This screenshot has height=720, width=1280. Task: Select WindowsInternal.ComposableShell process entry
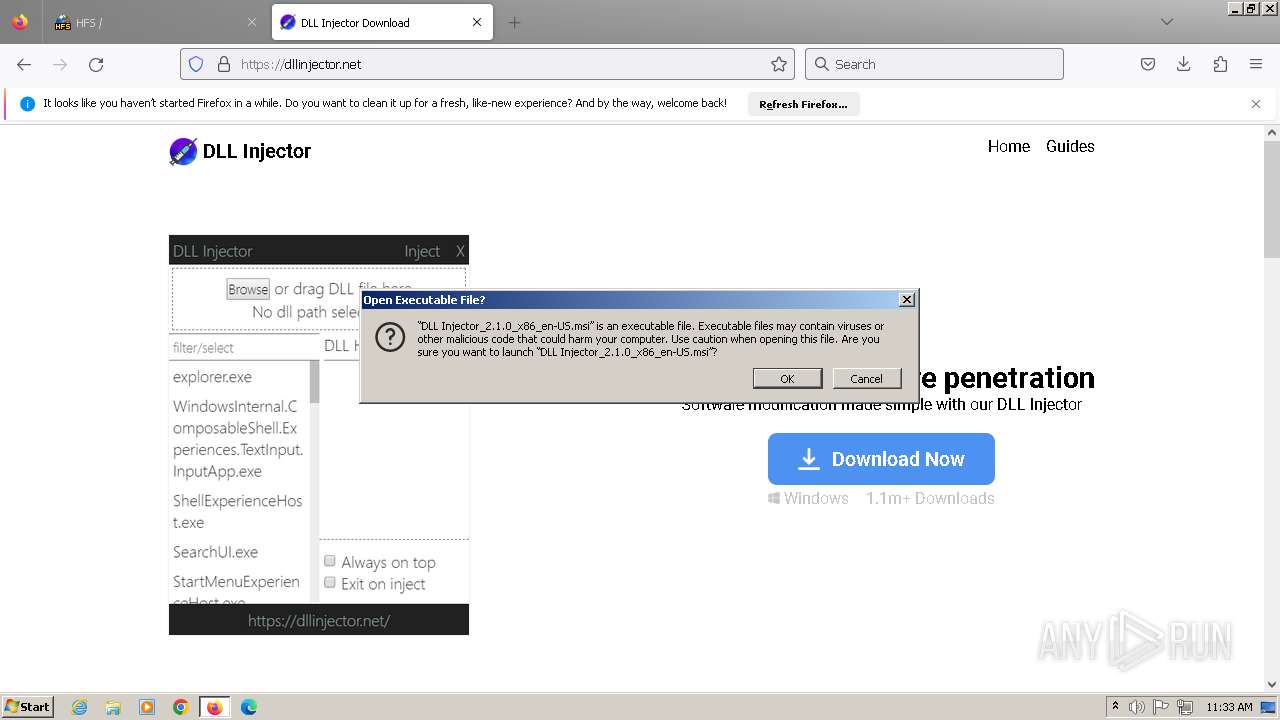[238, 439]
